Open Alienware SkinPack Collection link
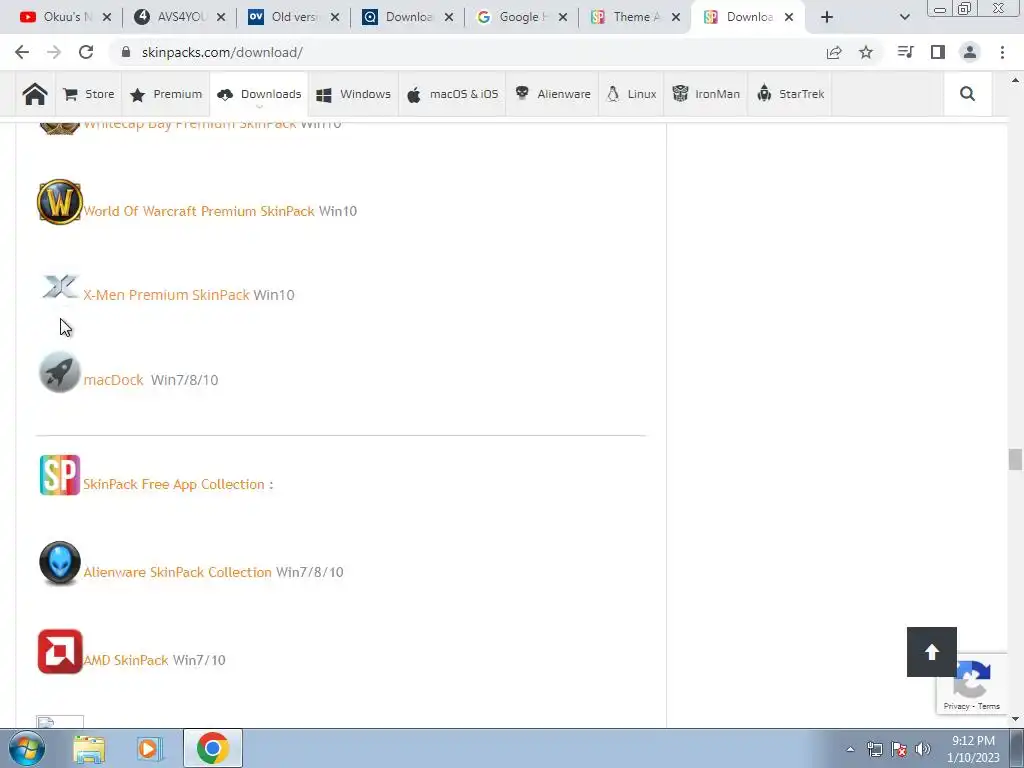Image resolution: width=1024 pixels, height=768 pixels. 178,572
